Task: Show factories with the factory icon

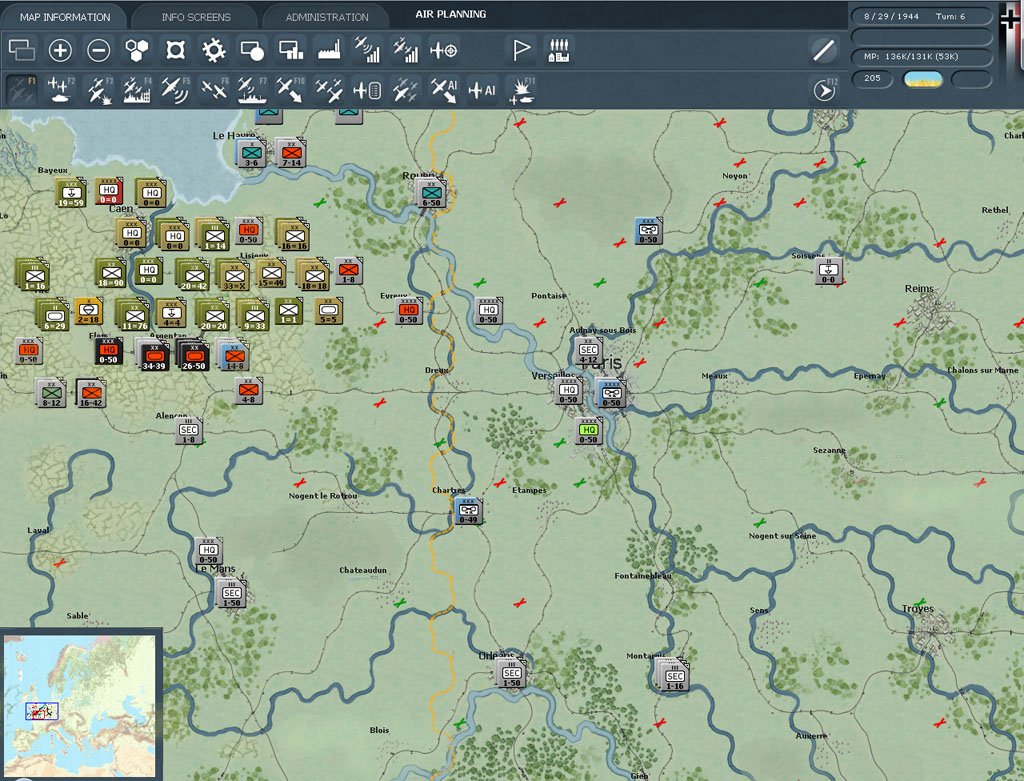Action: pos(328,50)
